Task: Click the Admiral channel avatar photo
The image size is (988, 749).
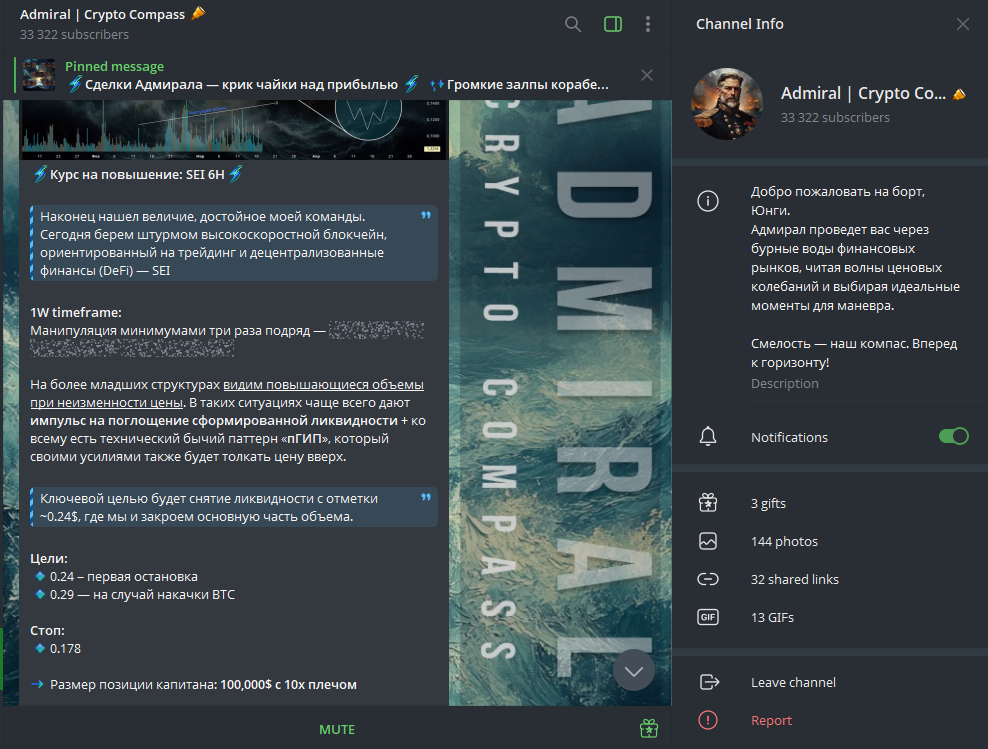Action: pyautogui.click(x=727, y=104)
